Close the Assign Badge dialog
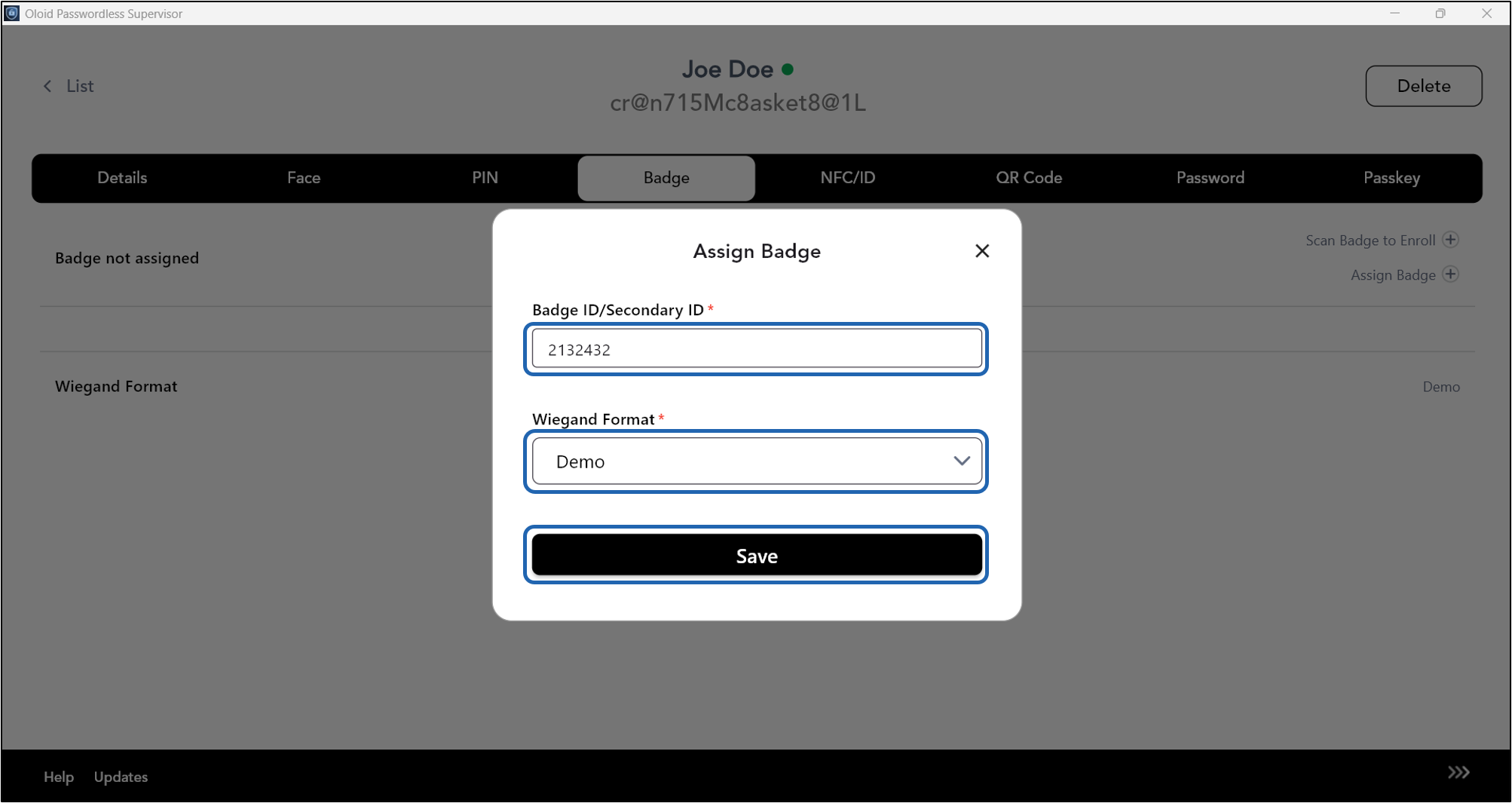Image resolution: width=1512 pixels, height=803 pixels. pos(981,251)
